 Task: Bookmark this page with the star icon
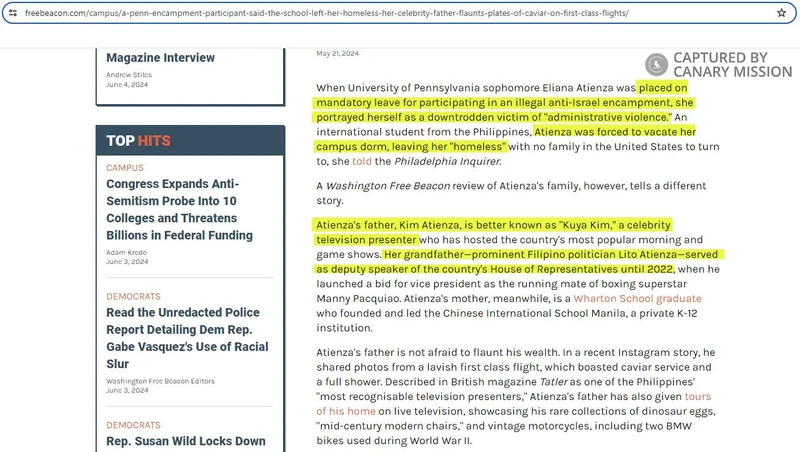pyautogui.click(x=781, y=13)
